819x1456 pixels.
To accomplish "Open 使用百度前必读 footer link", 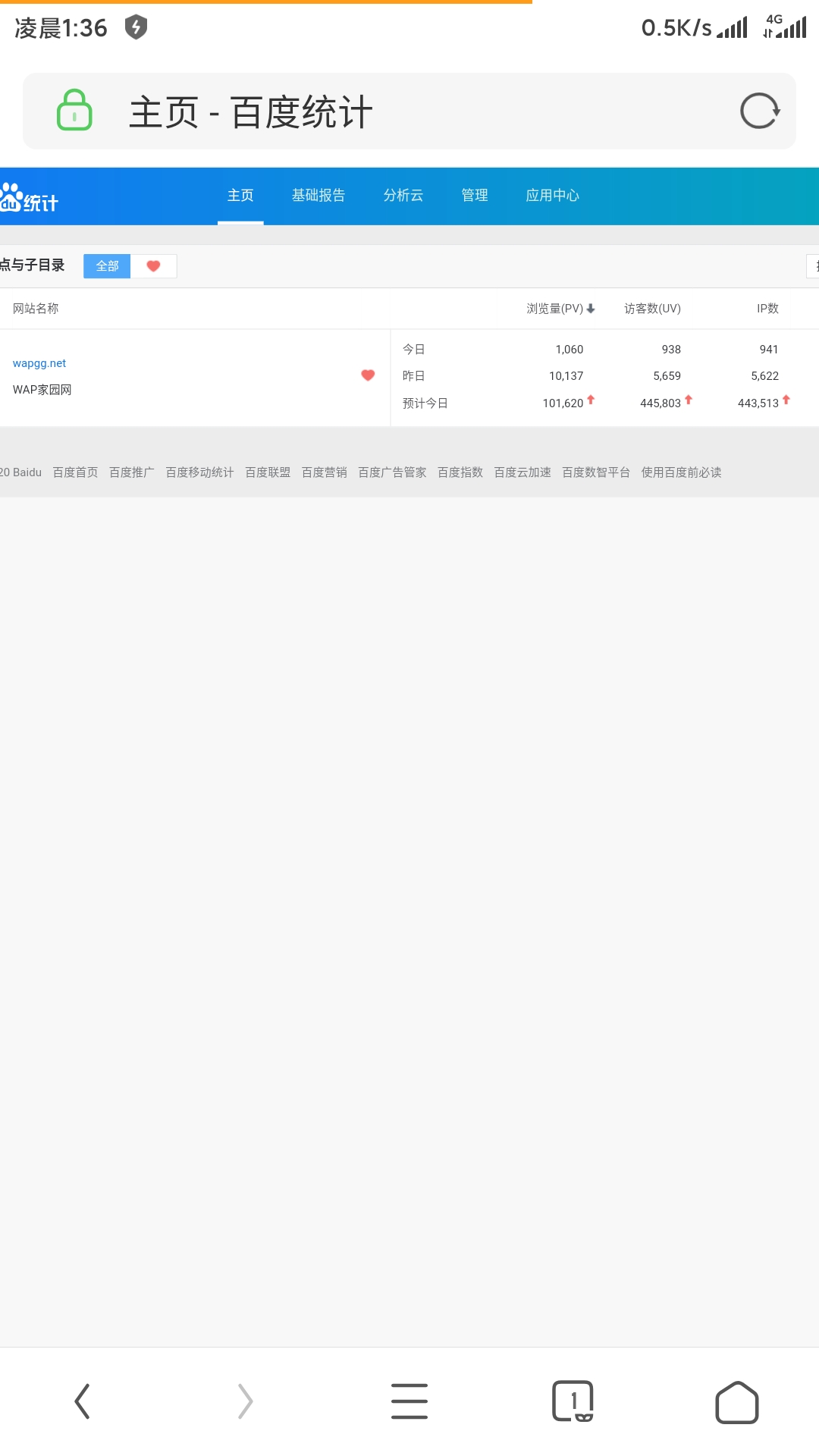I will (682, 472).
